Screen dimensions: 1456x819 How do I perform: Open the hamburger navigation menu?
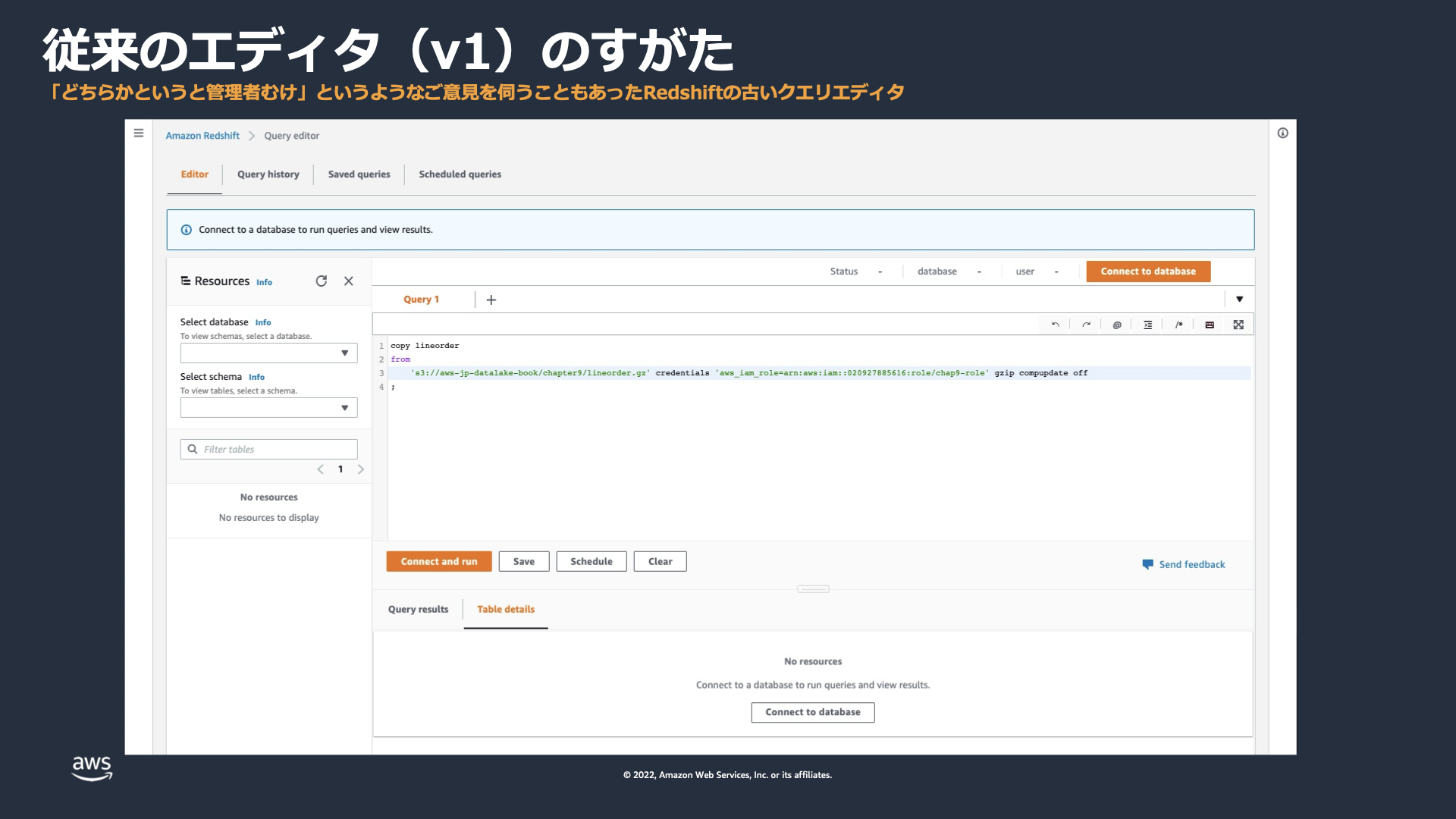pos(139,133)
